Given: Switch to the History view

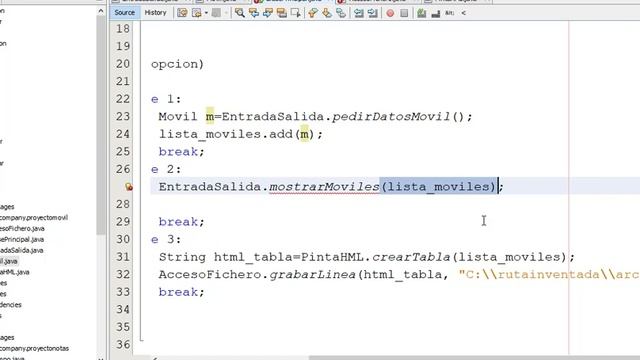Looking at the screenshot, I should (156, 13).
